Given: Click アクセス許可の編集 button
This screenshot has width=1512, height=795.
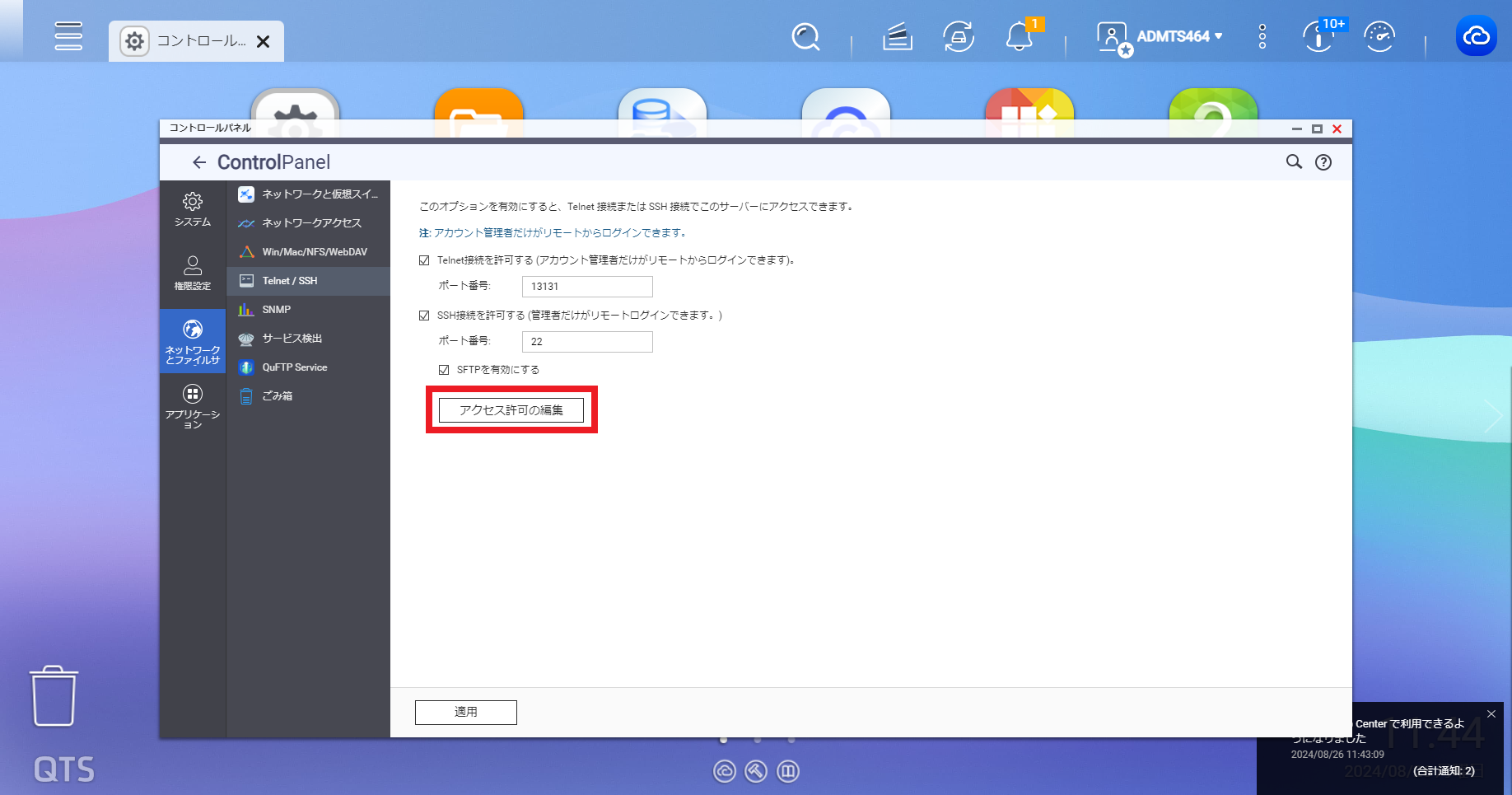Looking at the screenshot, I should (x=511, y=410).
